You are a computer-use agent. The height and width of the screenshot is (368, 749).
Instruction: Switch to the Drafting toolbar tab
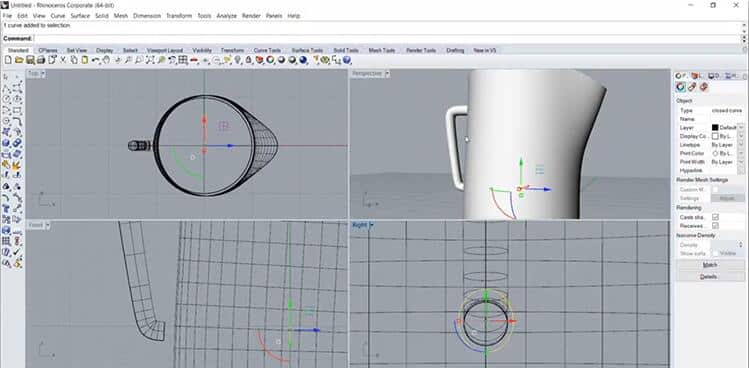click(x=455, y=50)
